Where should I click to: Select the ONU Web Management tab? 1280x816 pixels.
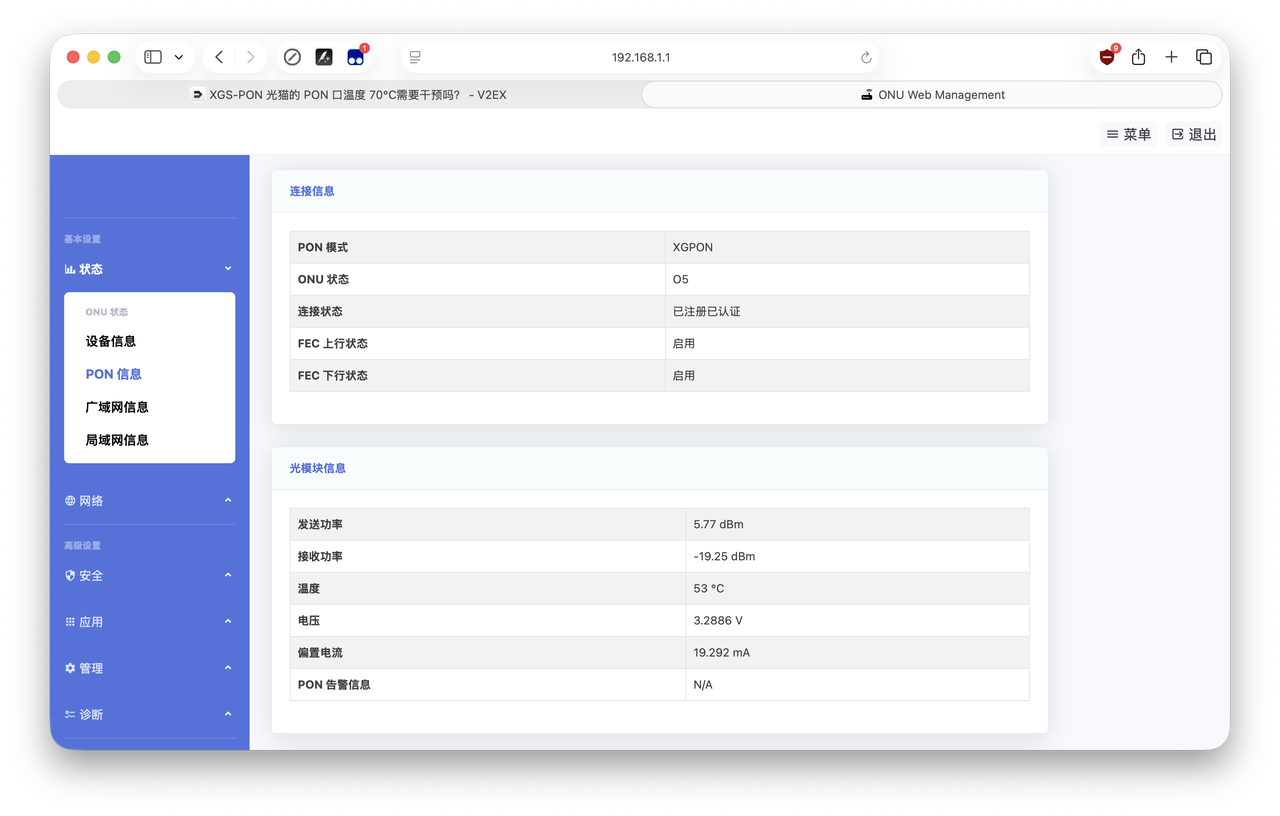tap(932, 95)
